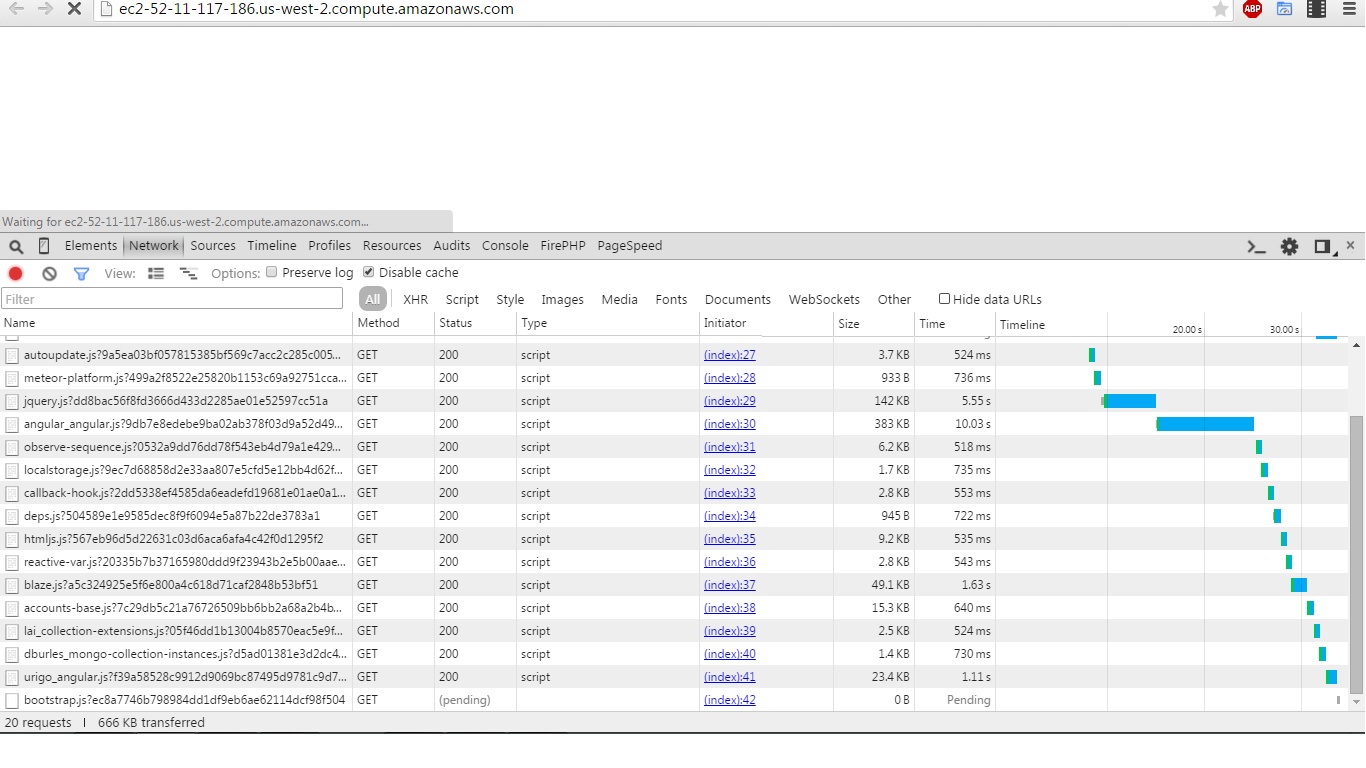Clear the network log
The image size is (1366, 768).
click(x=49, y=273)
